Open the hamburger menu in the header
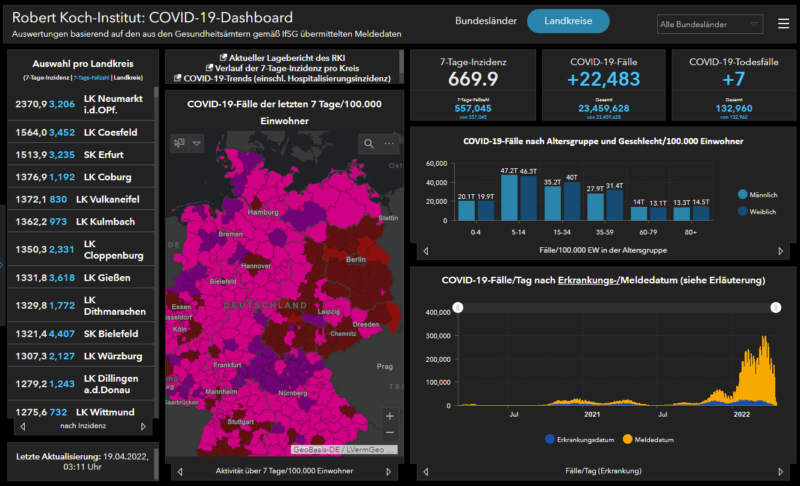The height and width of the screenshot is (486, 800). pos(783,24)
